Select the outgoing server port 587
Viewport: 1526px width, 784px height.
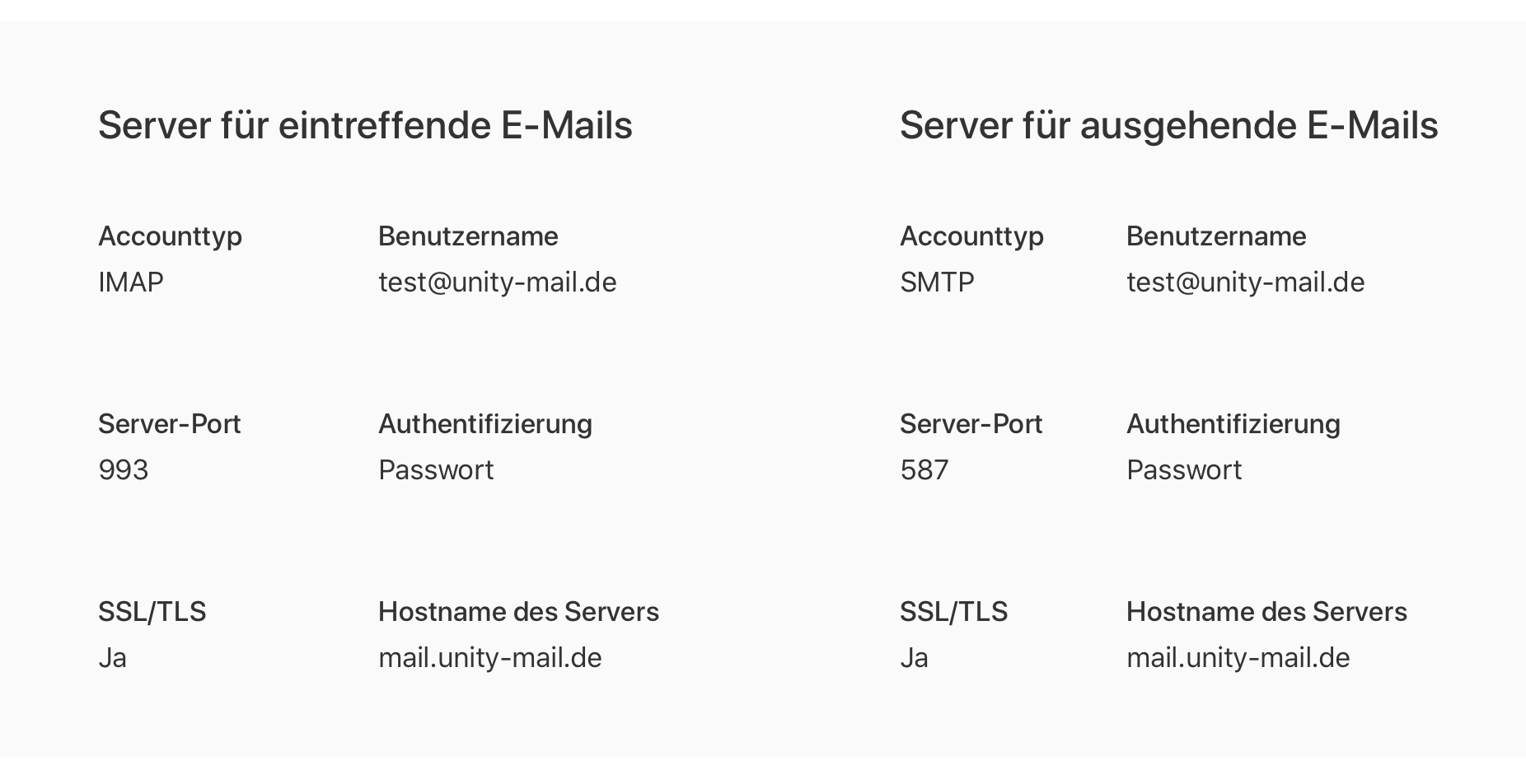[x=924, y=470]
